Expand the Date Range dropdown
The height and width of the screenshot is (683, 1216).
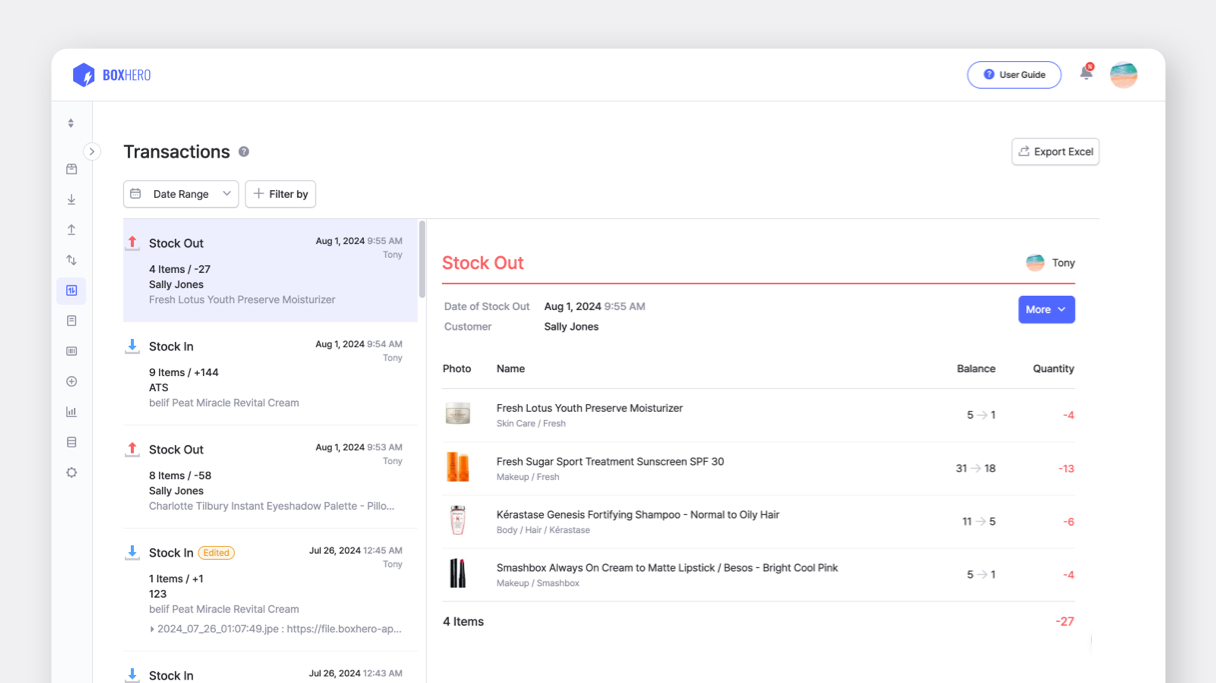(x=180, y=194)
